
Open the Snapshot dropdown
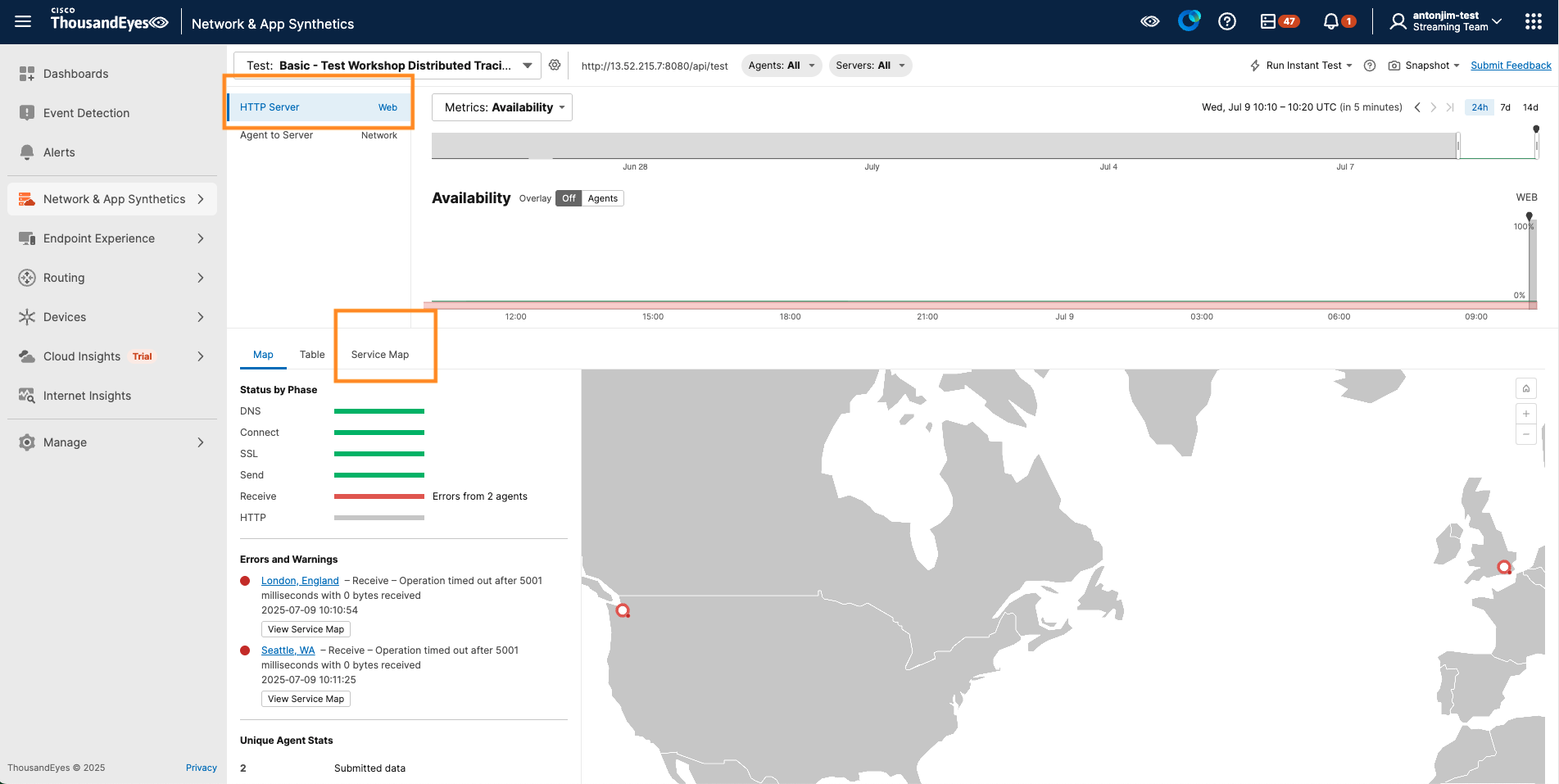click(1424, 66)
